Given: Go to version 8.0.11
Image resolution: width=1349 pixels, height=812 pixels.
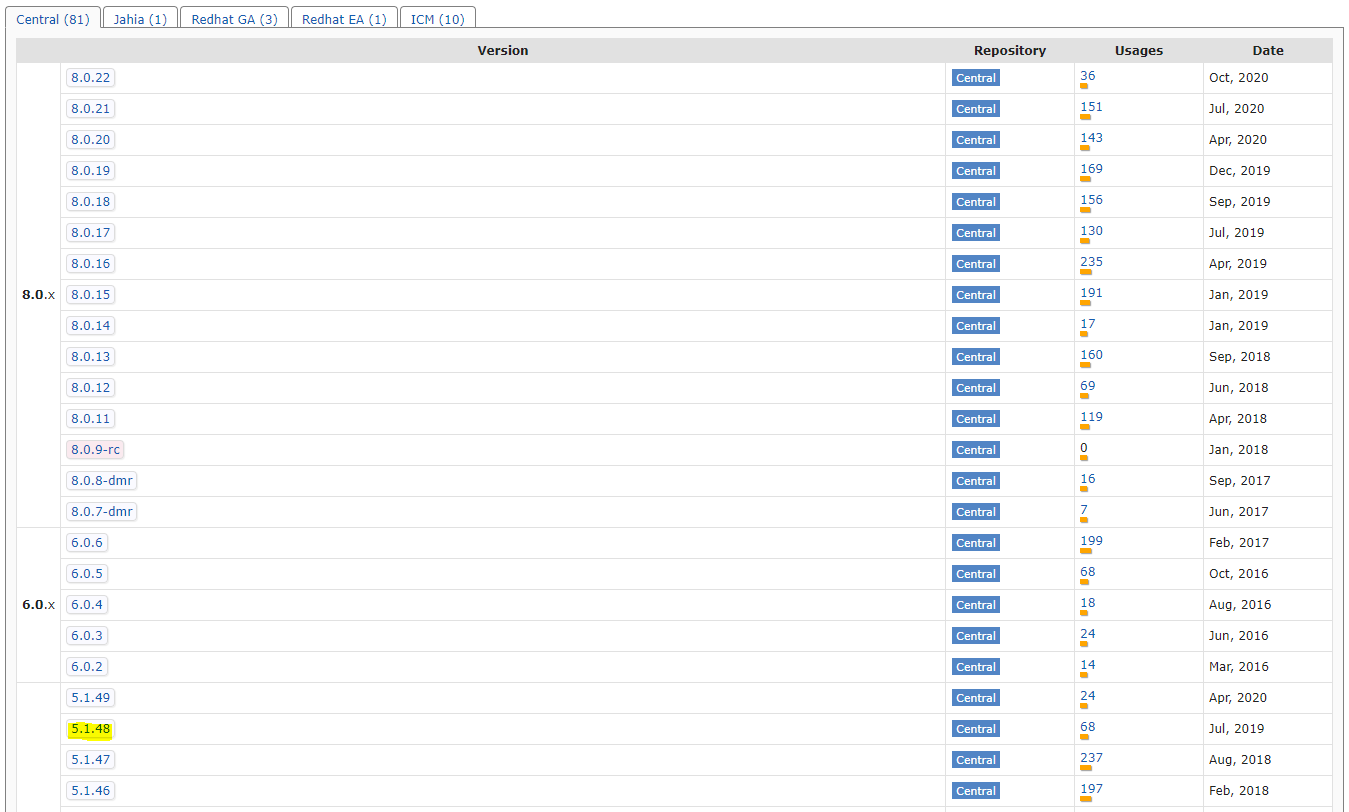Looking at the screenshot, I should 90,419.
